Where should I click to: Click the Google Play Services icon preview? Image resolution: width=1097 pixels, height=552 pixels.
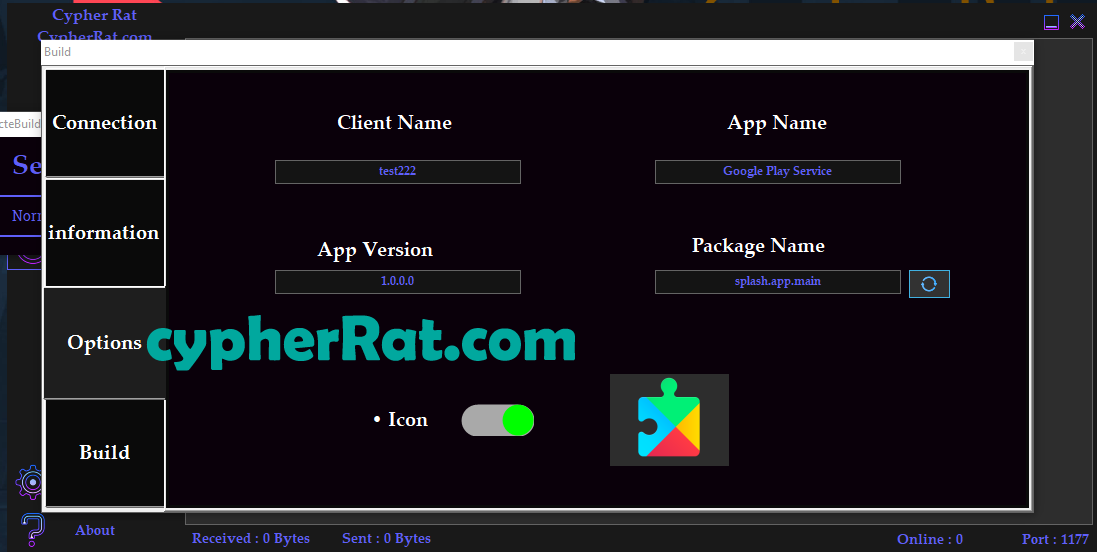point(669,420)
